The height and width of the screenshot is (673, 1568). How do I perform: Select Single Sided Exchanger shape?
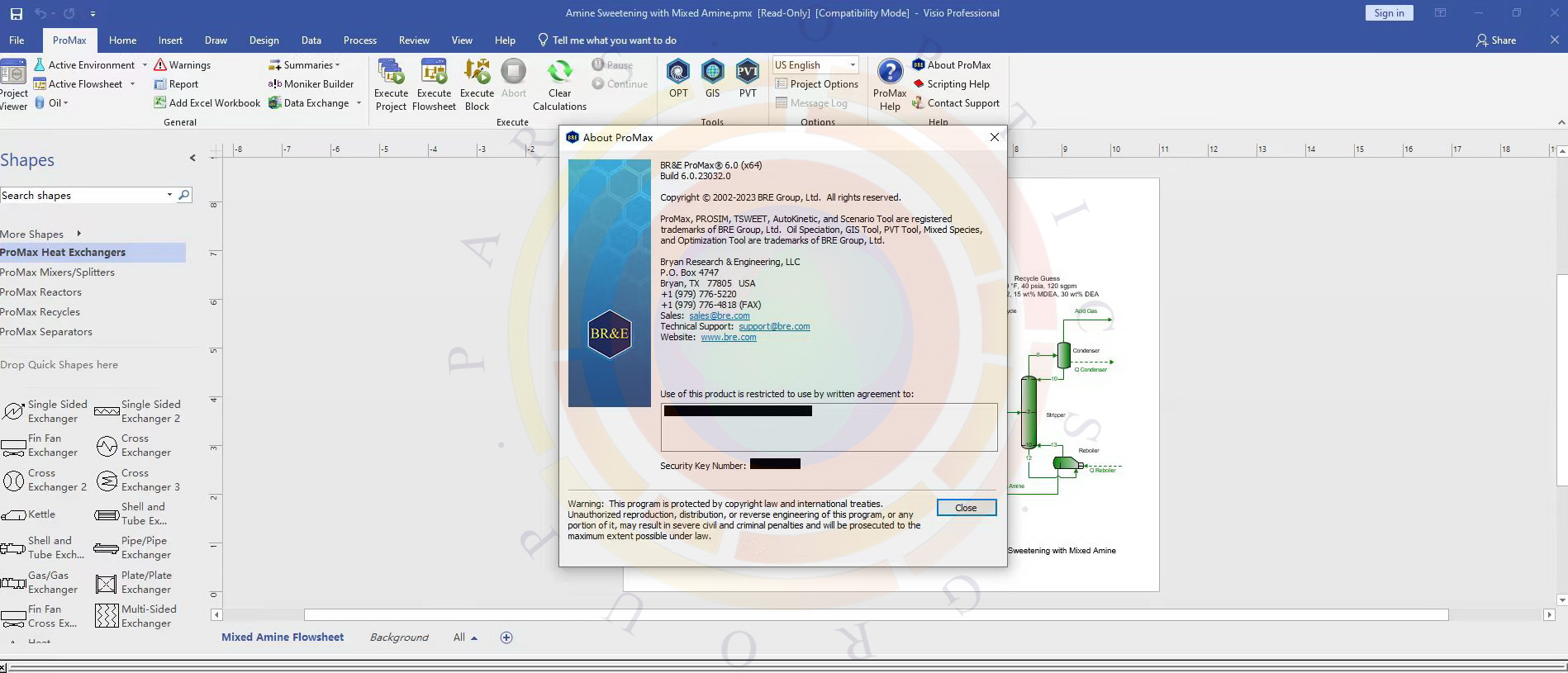pos(45,410)
